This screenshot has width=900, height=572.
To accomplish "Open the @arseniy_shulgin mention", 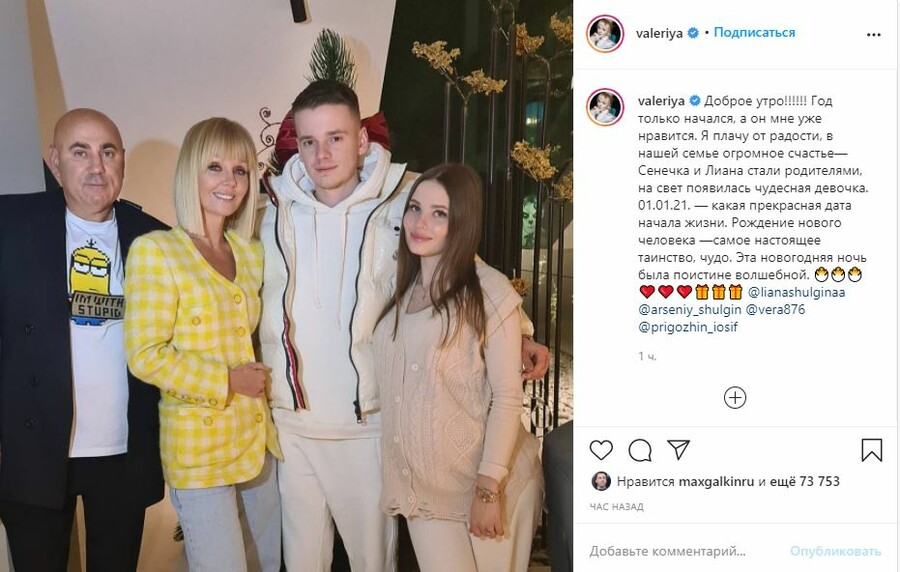I will pos(689,310).
